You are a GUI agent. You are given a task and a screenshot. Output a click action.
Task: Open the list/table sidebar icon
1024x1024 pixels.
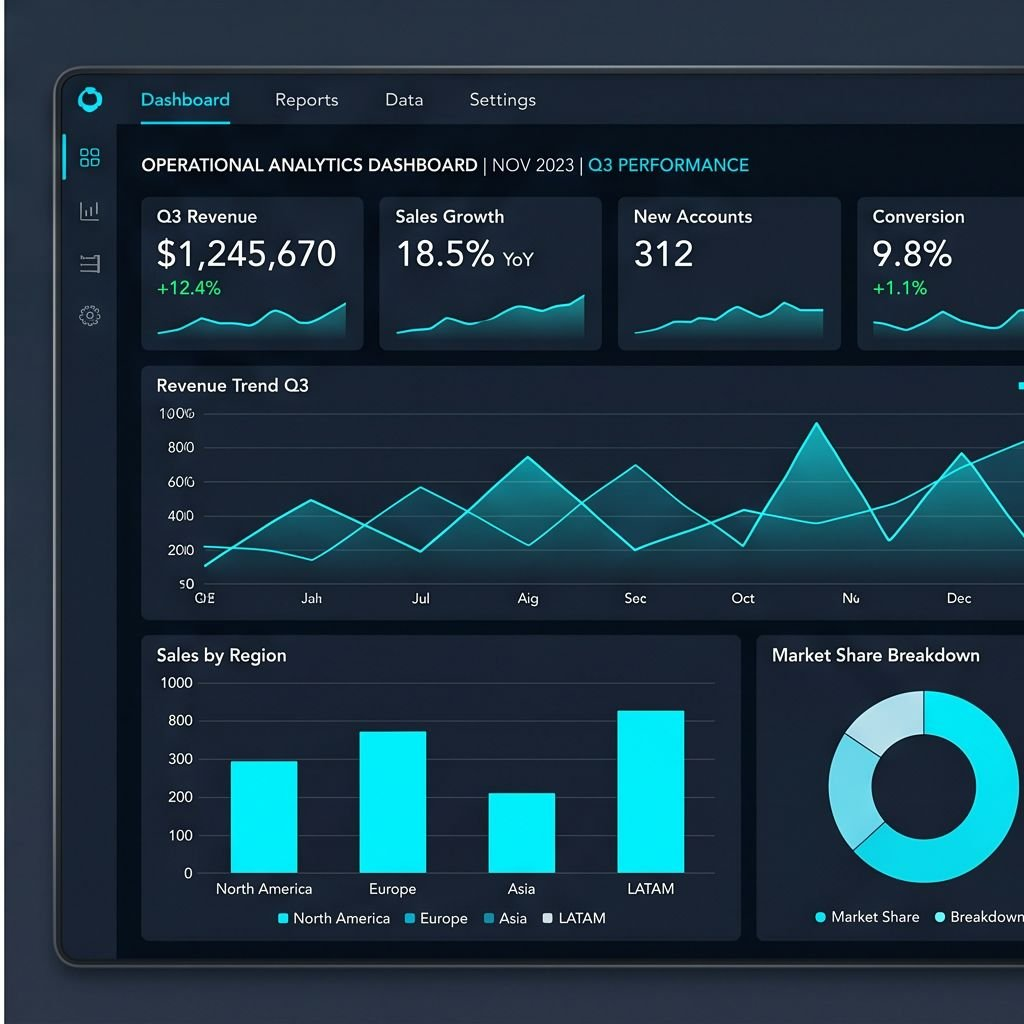(x=89, y=263)
